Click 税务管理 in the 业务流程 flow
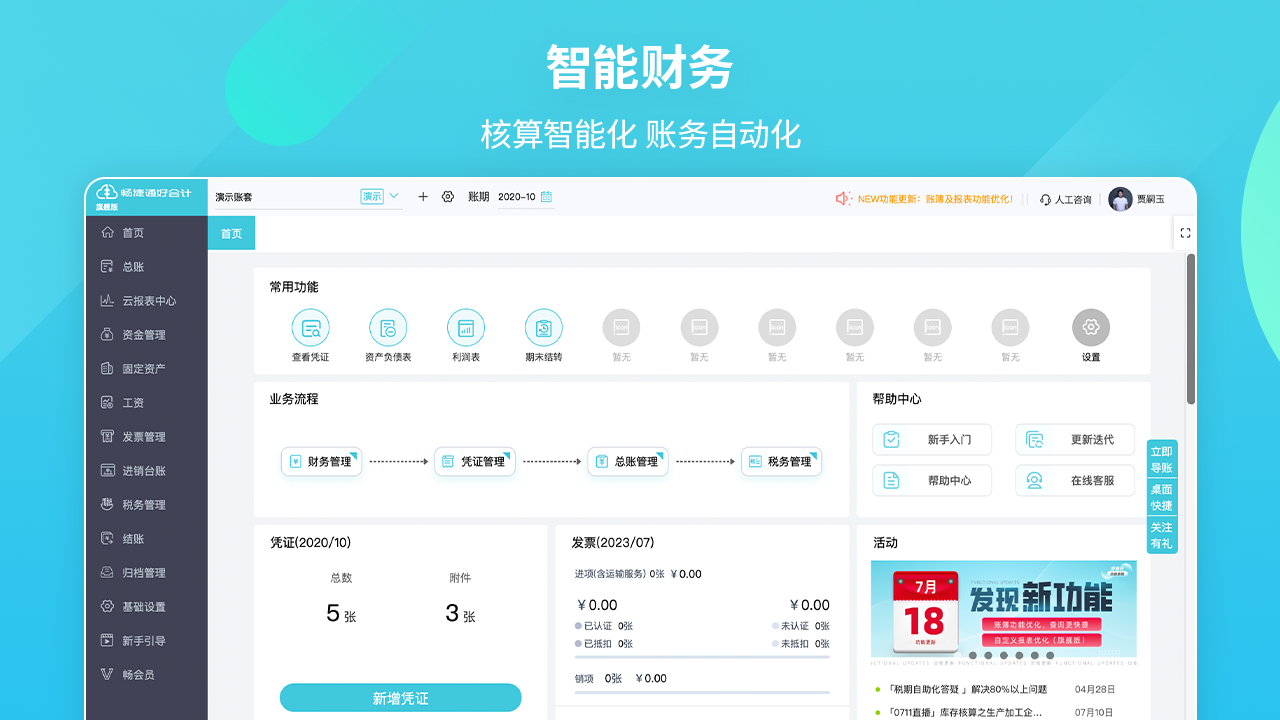The image size is (1280, 720). pos(781,461)
